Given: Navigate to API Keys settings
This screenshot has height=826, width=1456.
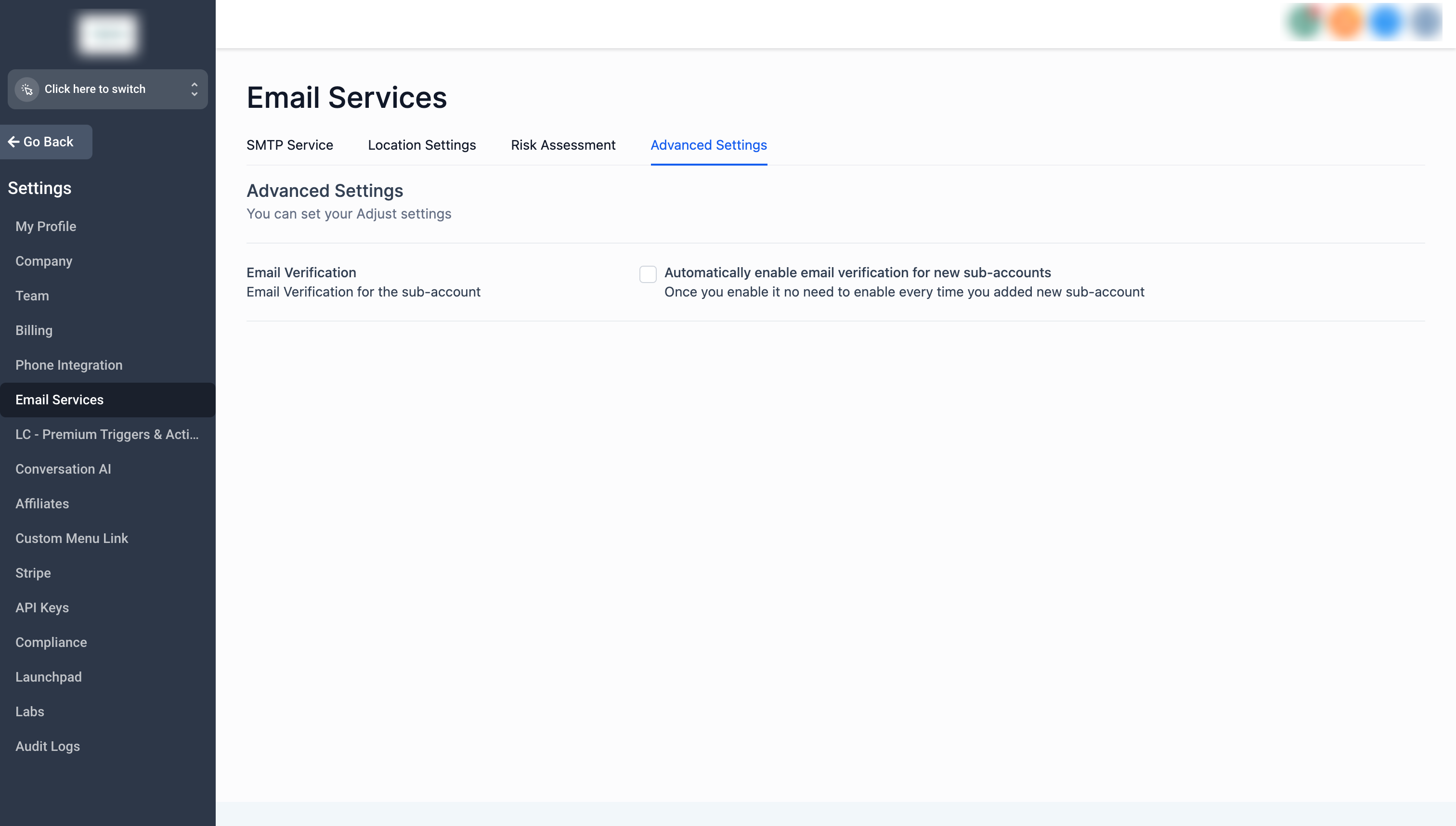Looking at the screenshot, I should [42, 607].
